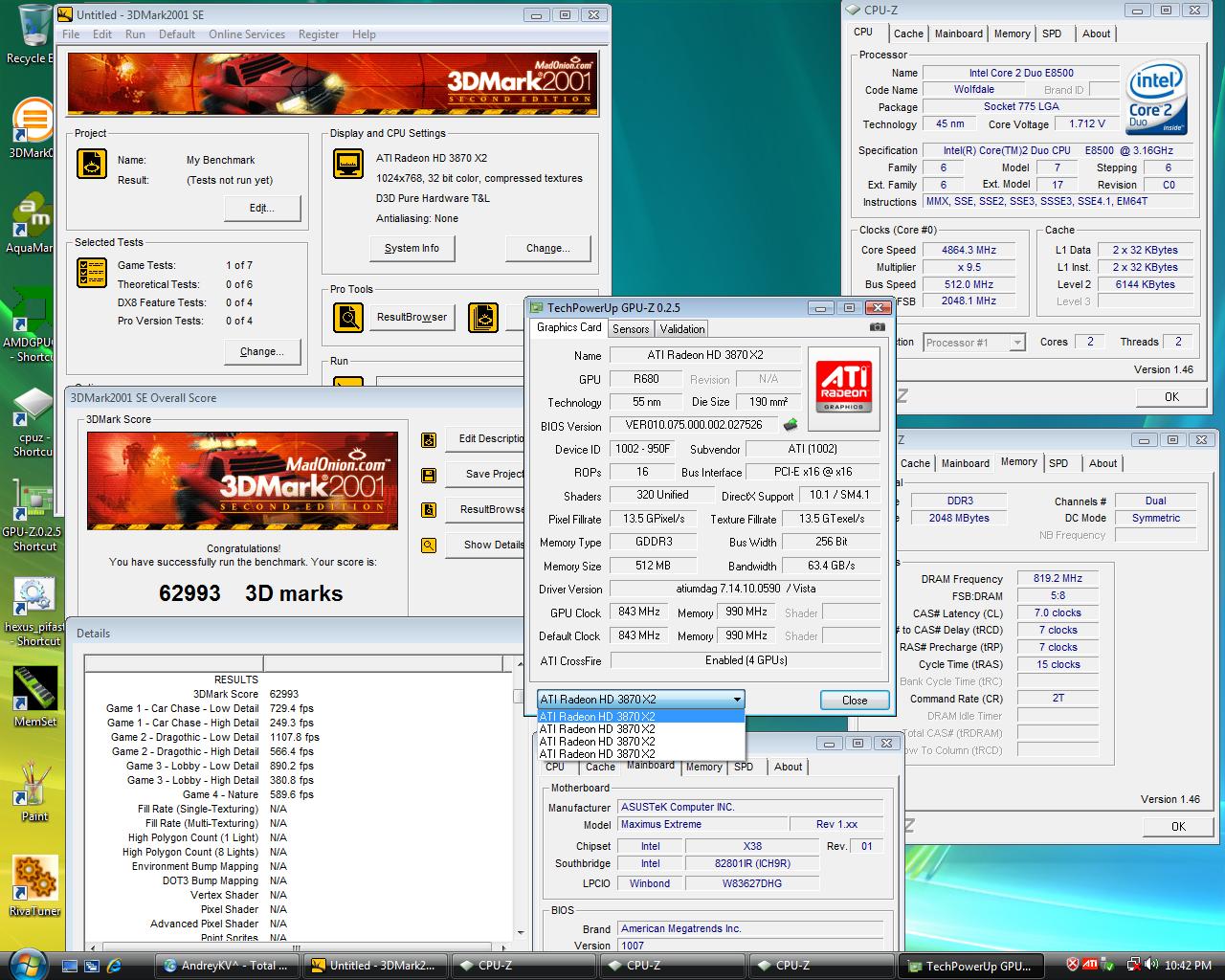Switch to About tab in CPU-Z Memory window
This screenshot has width=1225, height=980.
pyautogui.click(x=1102, y=463)
